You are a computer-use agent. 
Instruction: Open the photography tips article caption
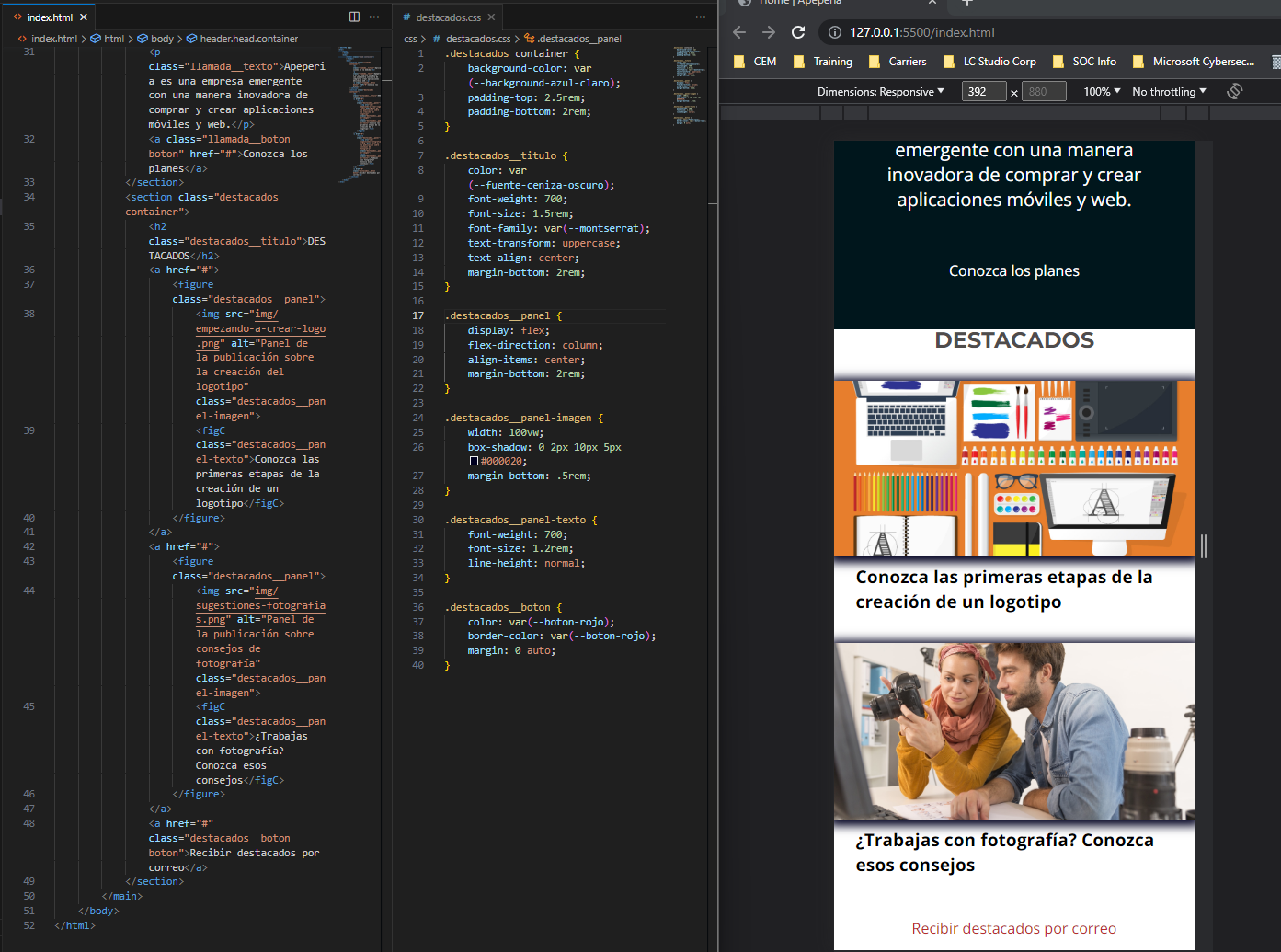pos(1004,853)
